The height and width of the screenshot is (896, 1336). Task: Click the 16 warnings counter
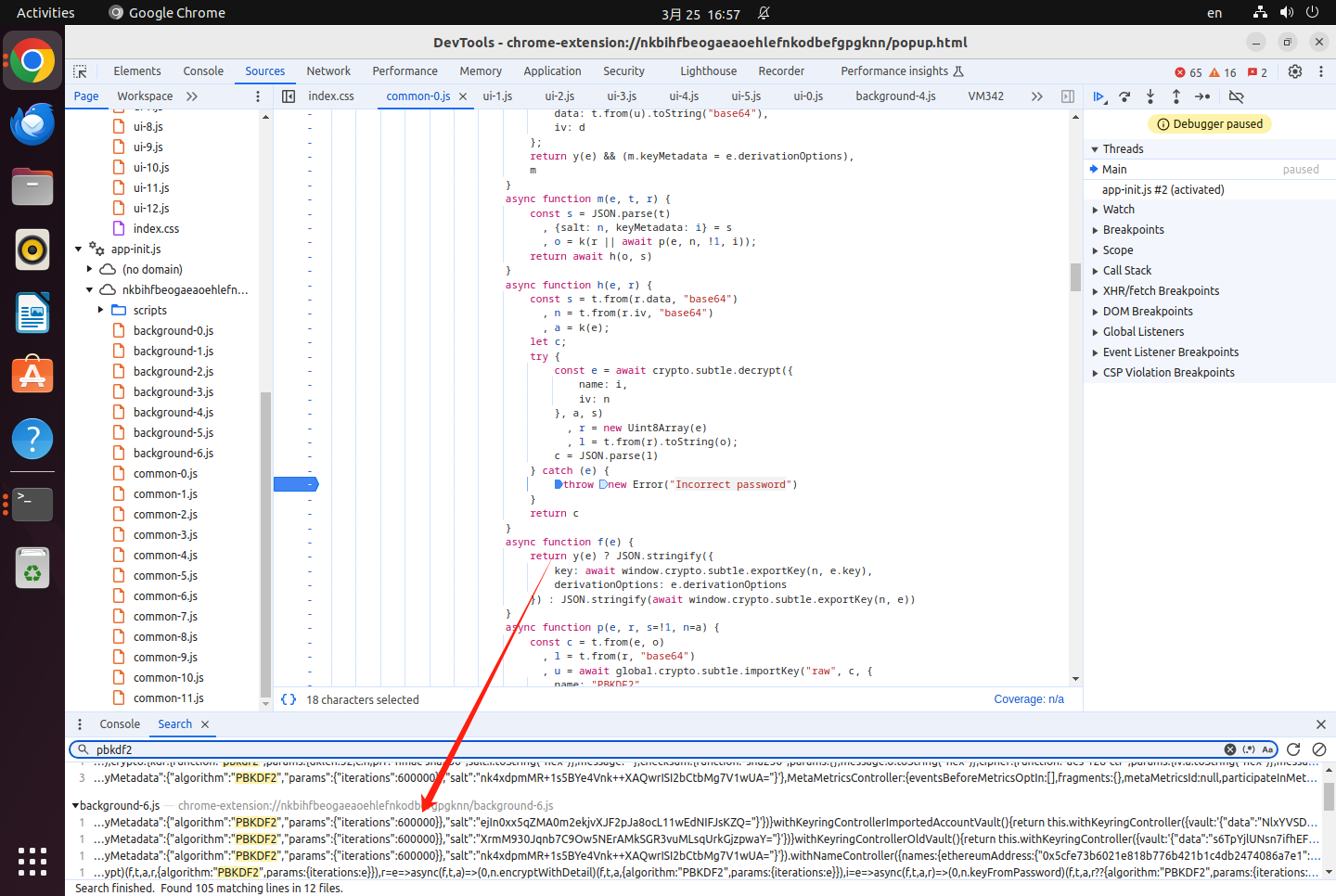1223,72
